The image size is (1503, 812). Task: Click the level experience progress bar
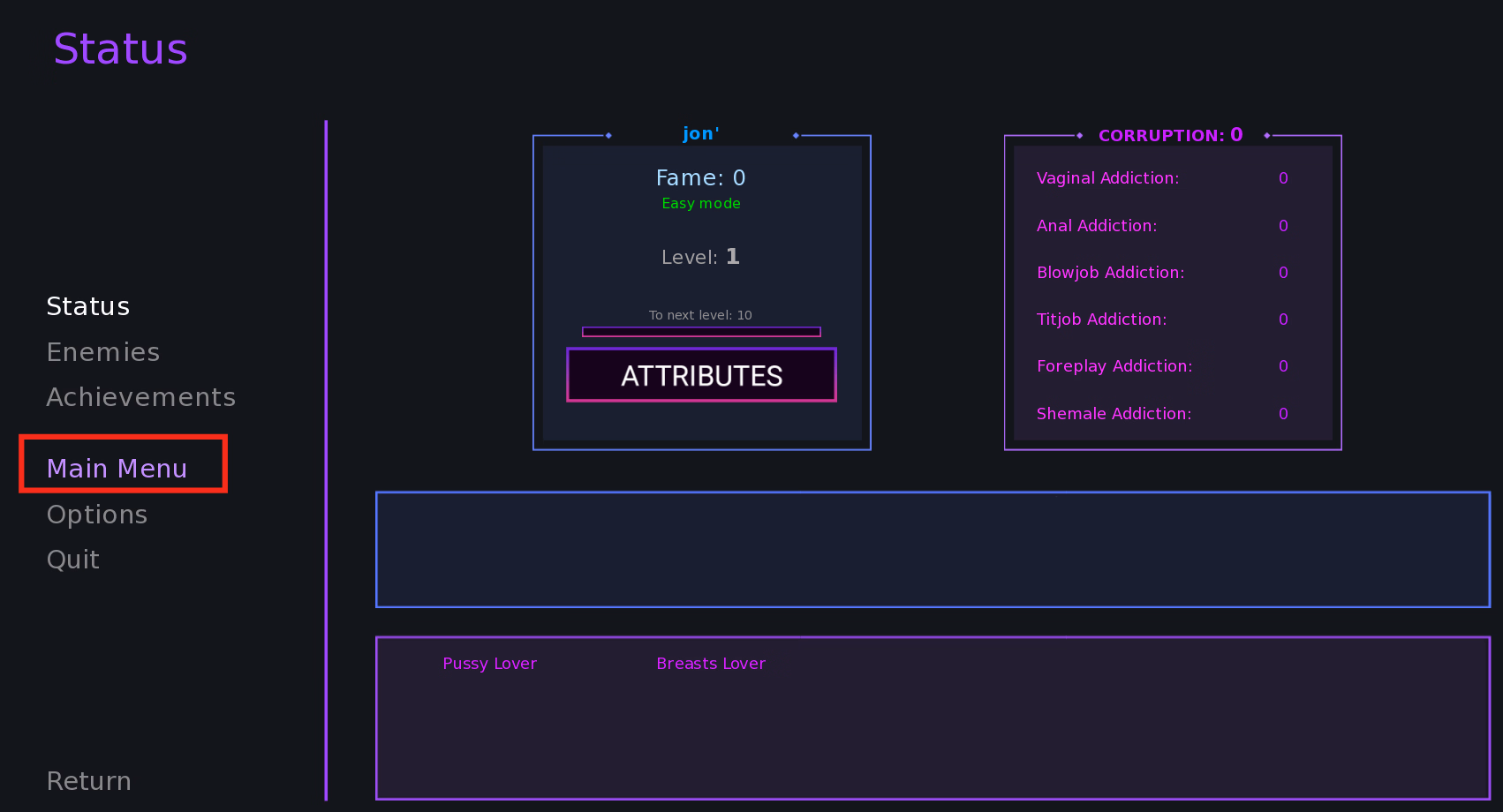(x=701, y=332)
